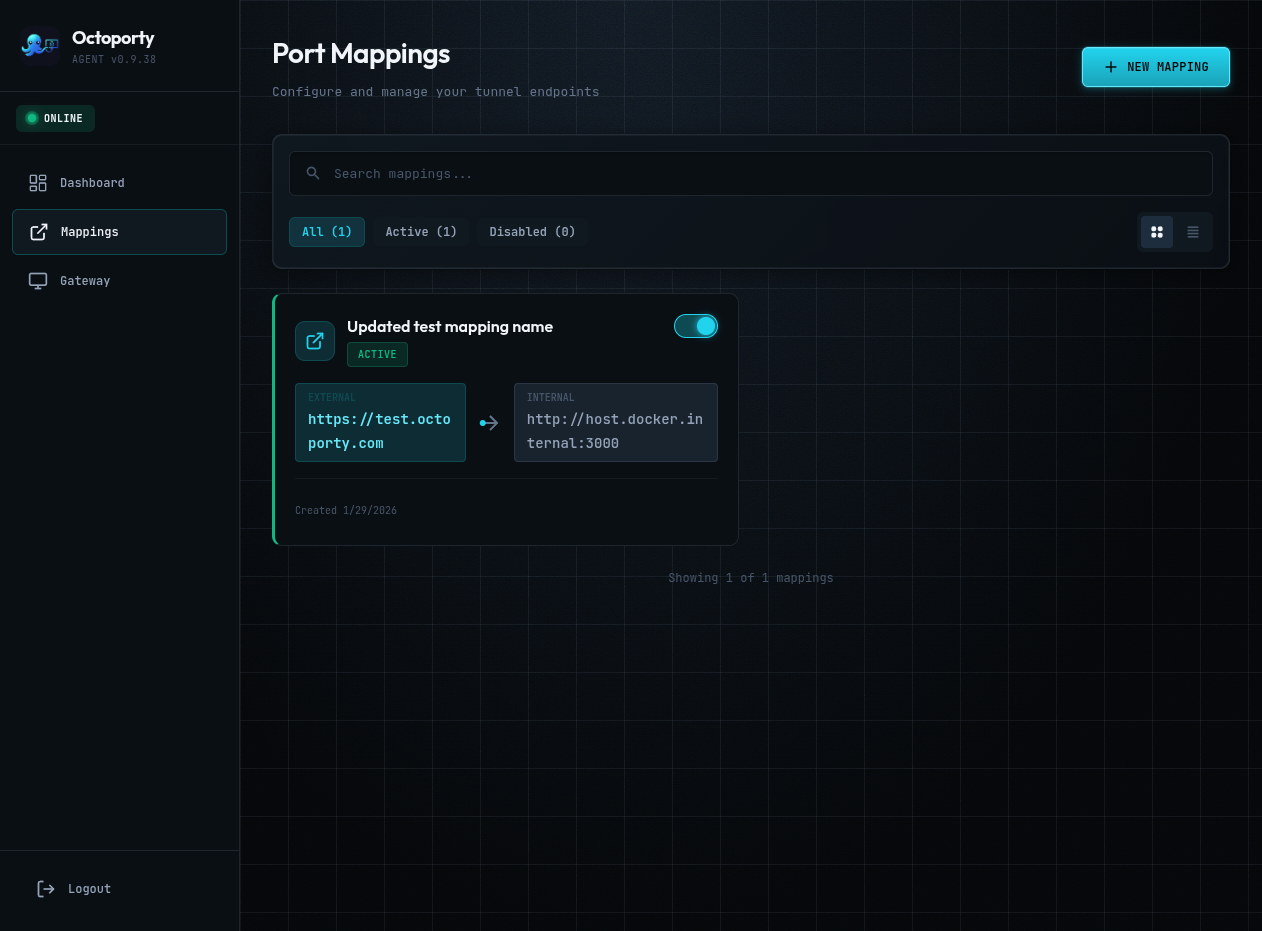Click the Octoporty octopus logo icon
1262x931 pixels.
coord(39,45)
